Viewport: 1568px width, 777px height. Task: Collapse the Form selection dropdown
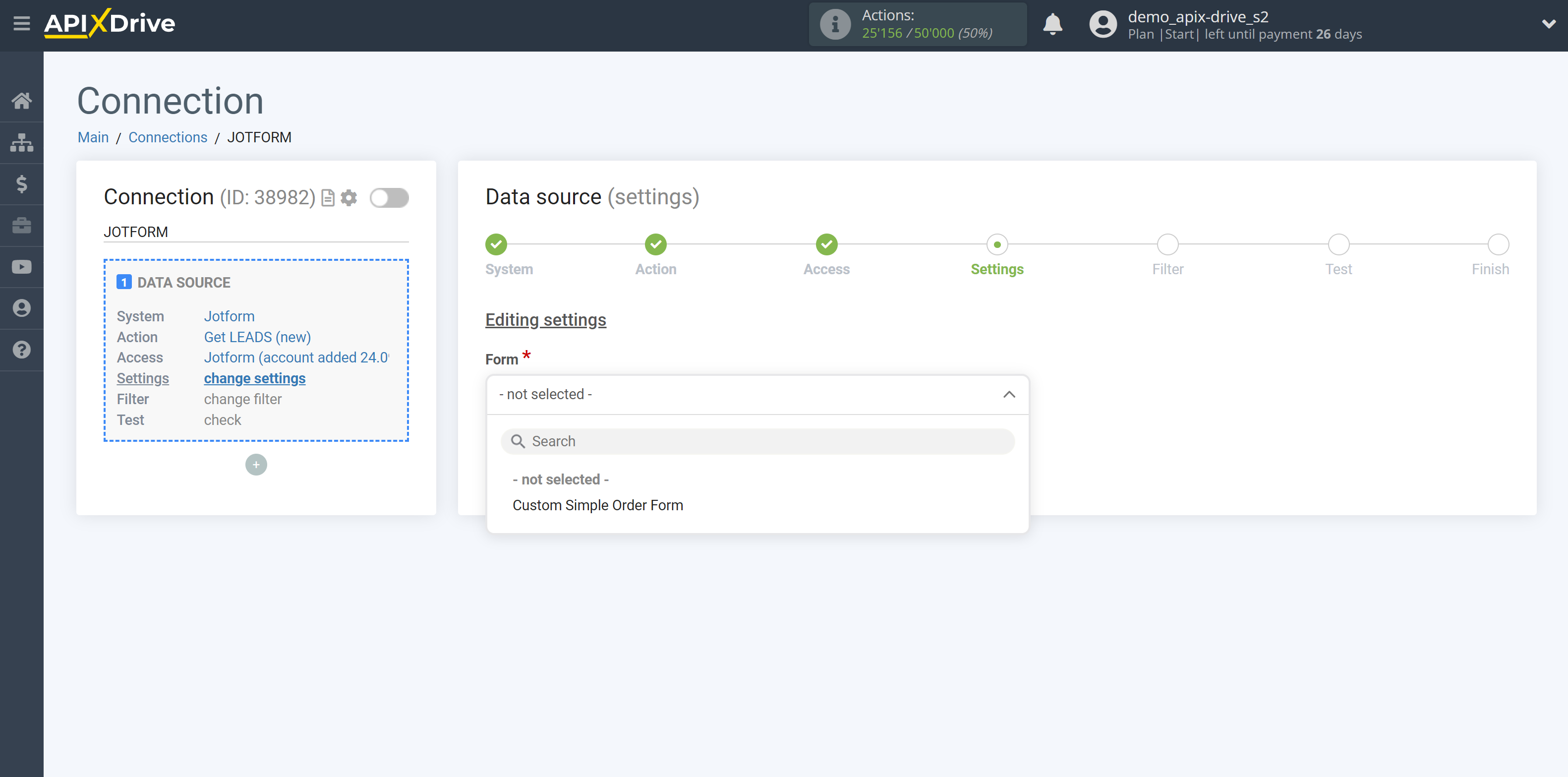1009,394
